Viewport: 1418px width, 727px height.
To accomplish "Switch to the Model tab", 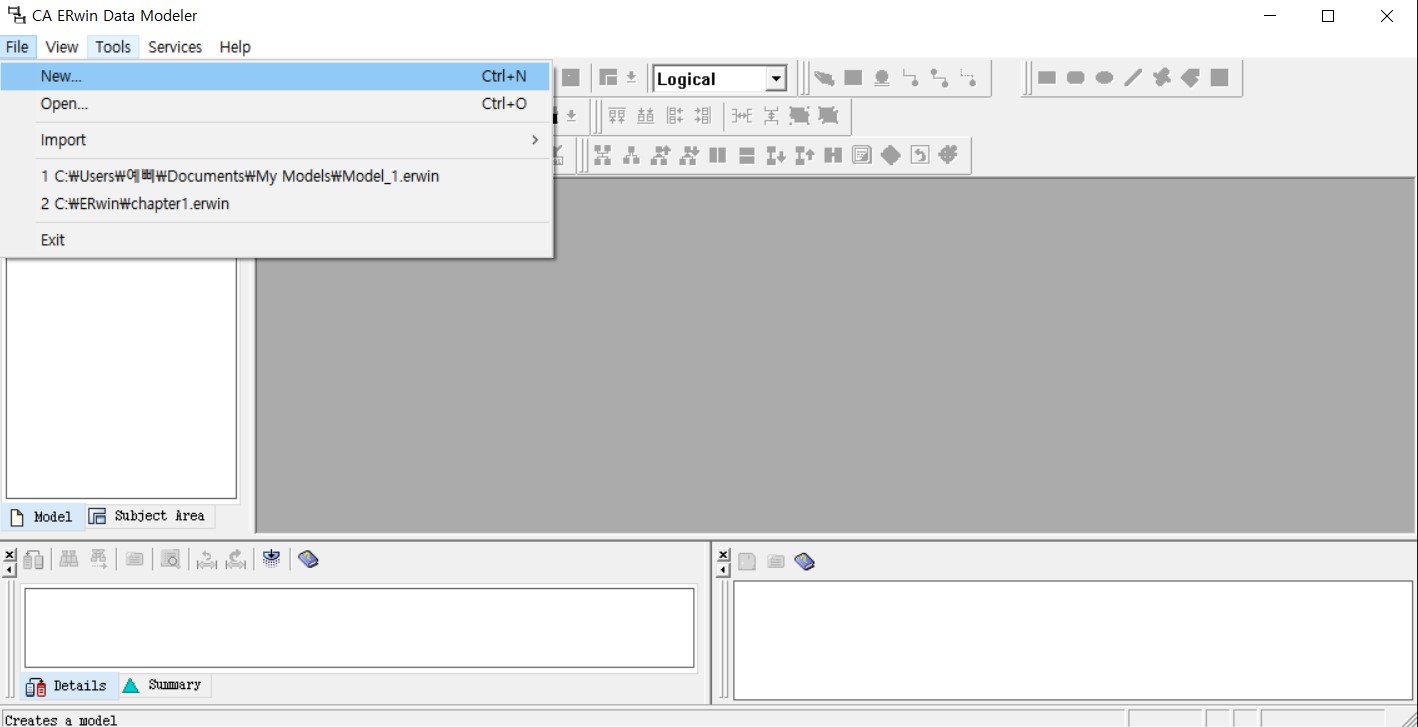I will coord(43,517).
